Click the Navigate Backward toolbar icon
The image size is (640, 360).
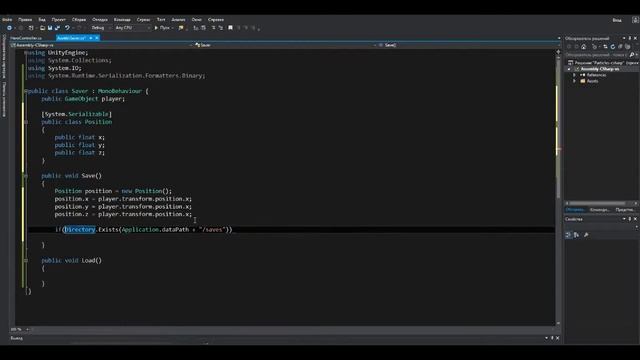9,28
